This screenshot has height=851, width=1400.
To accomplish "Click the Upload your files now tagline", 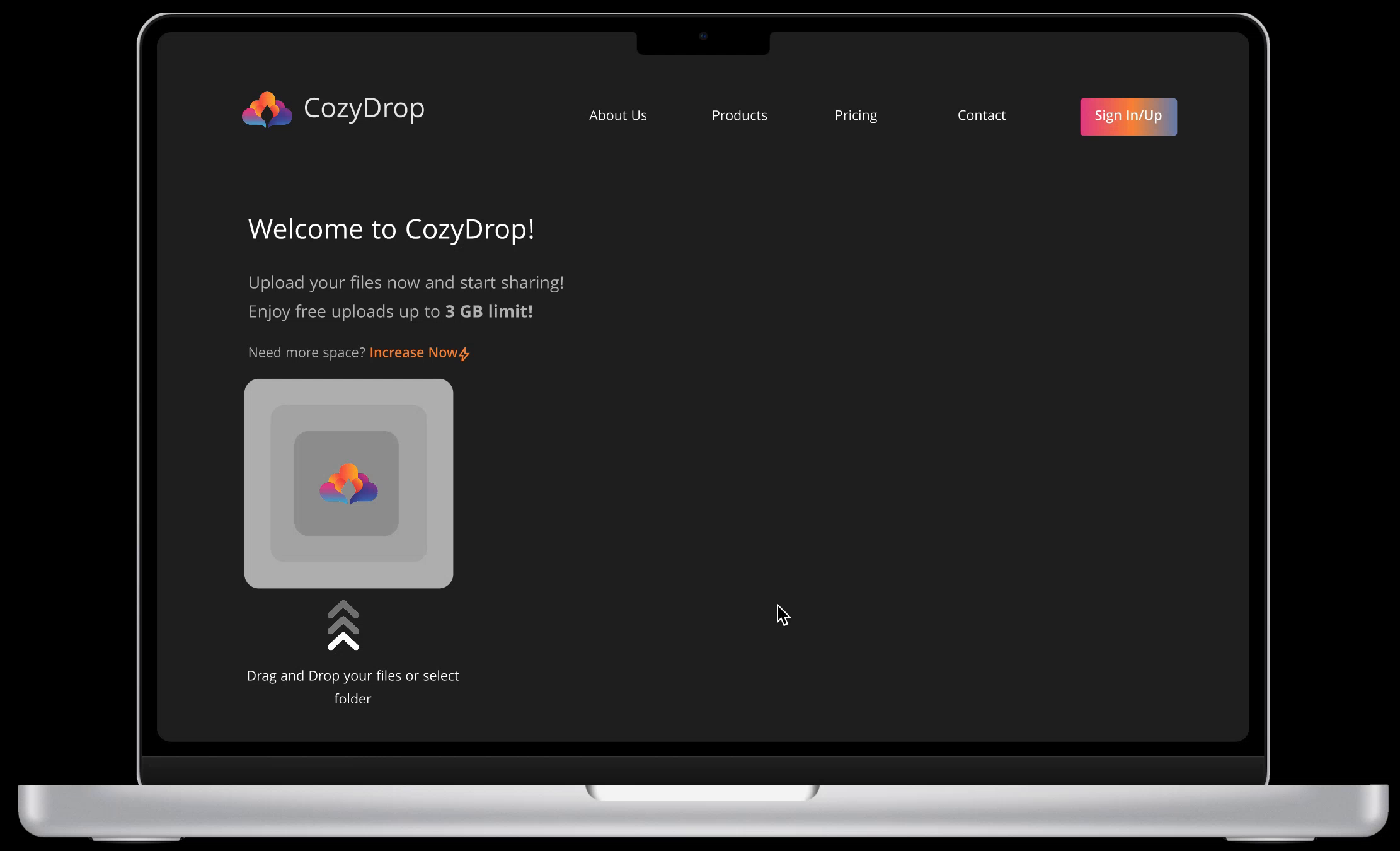I will 405,282.
